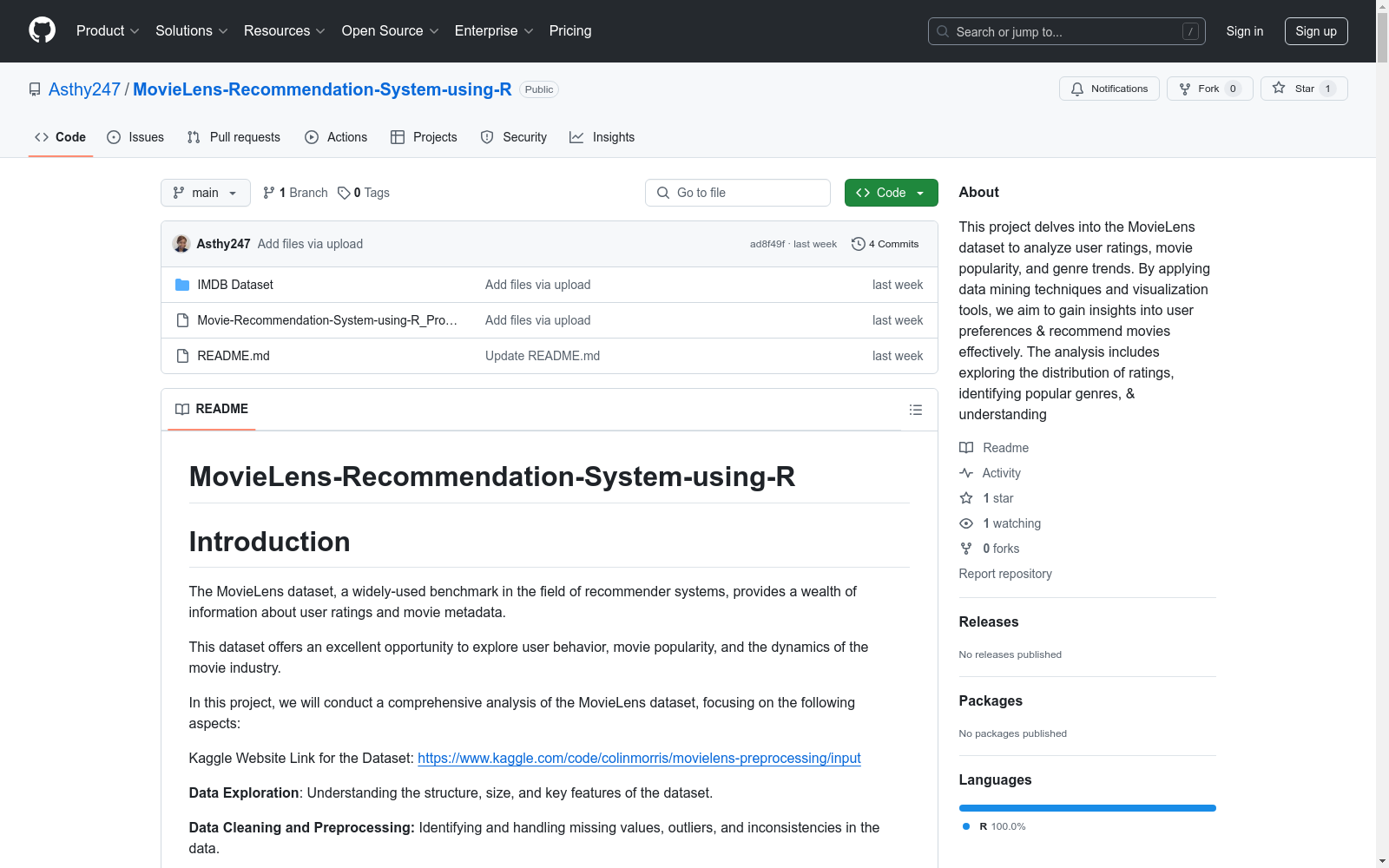Open the README.md file
The height and width of the screenshot is (868, 1389).
point(234,356)
